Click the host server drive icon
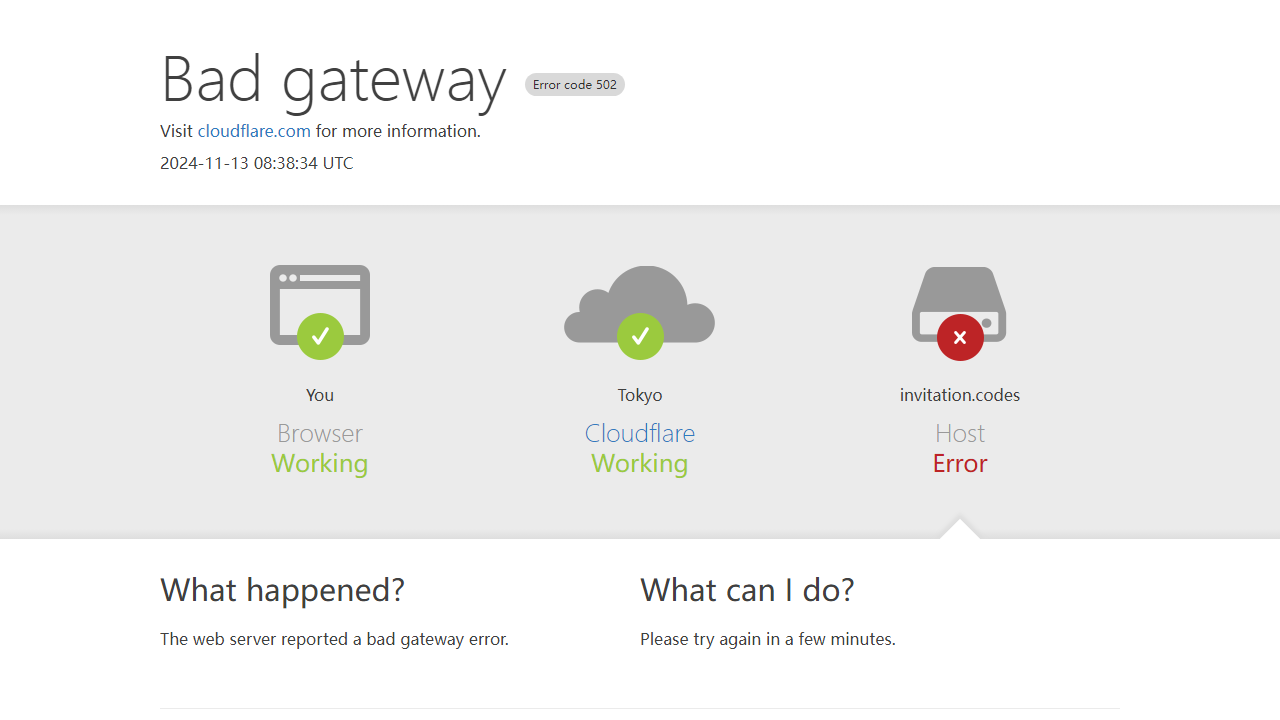 click(959, 304)
